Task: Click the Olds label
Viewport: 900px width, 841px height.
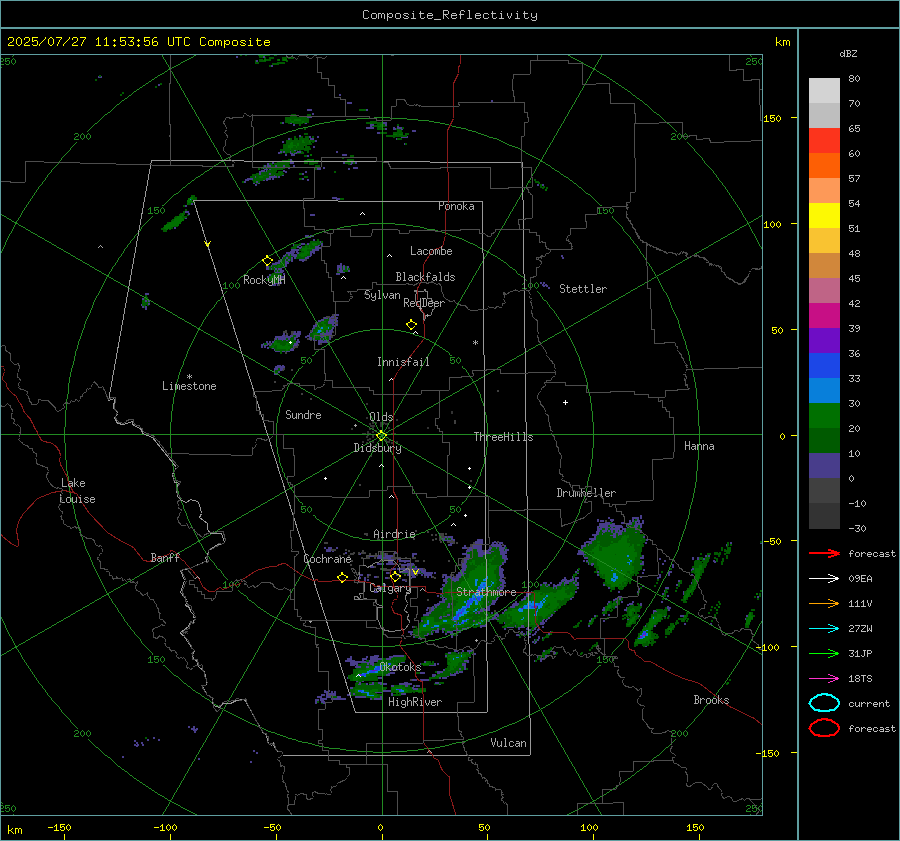Action: [381, 417]
